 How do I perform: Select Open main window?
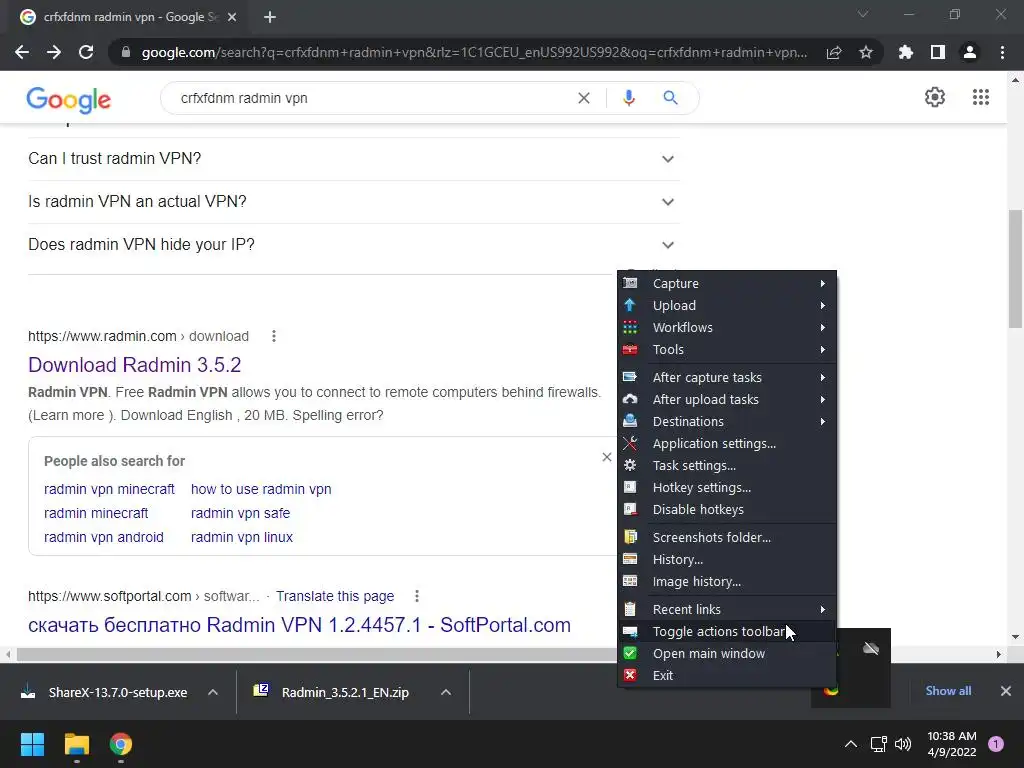[726, 654]
